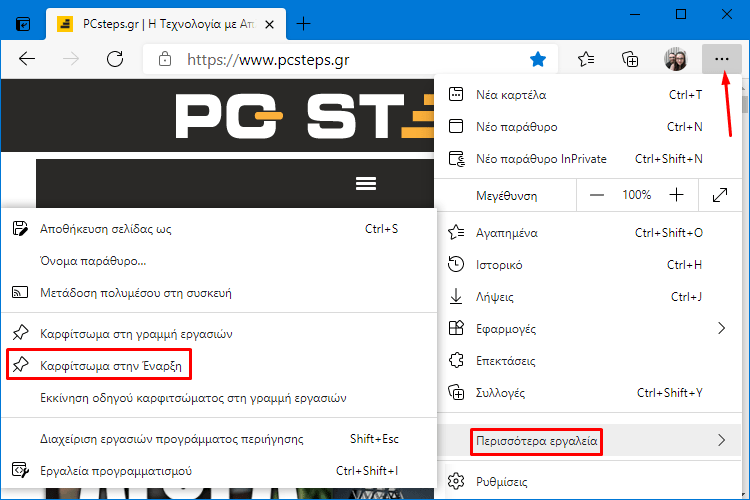
Task: Reload the page with the Refresh icon
Action: click(115, 59)
